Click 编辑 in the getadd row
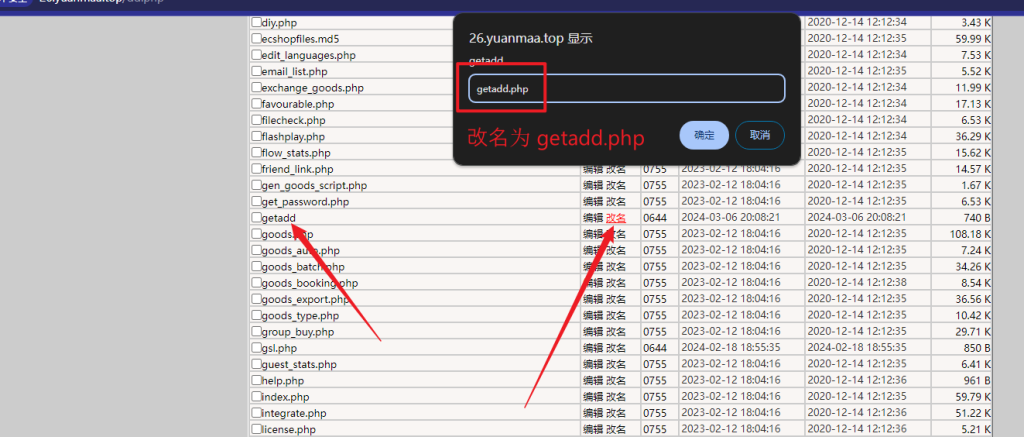This screenshot has width=1024, height=437. click(593, 218)
